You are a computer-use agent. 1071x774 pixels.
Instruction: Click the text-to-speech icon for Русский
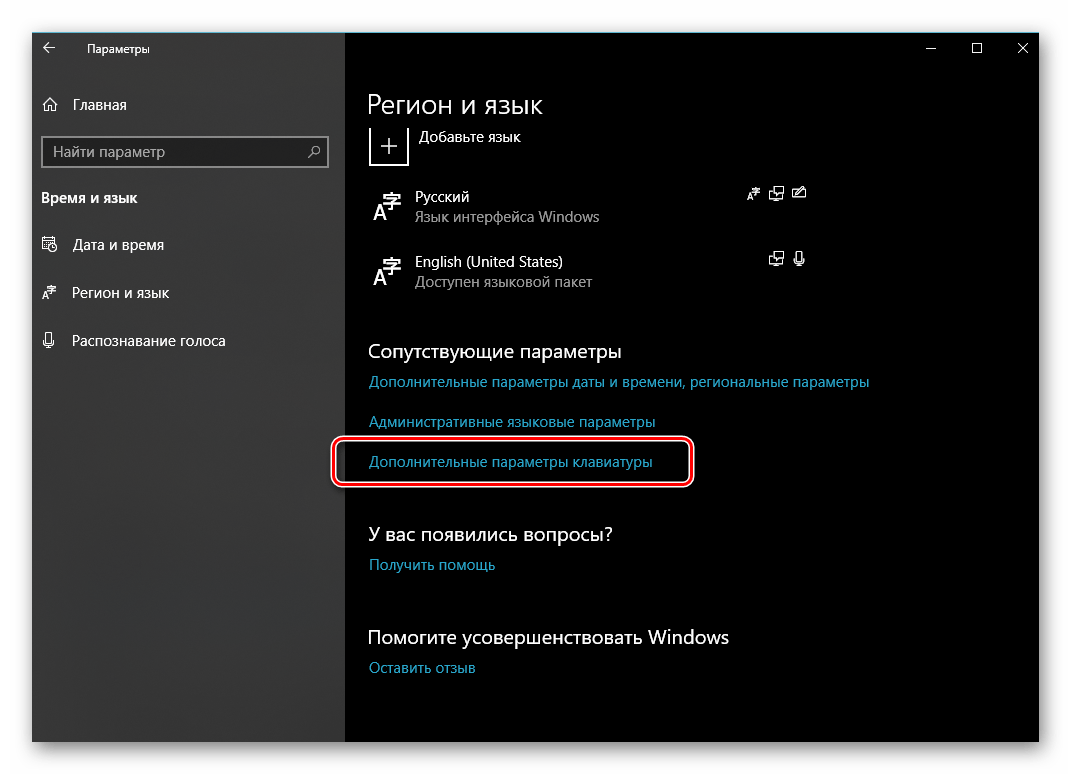click(x=776, y=193)
